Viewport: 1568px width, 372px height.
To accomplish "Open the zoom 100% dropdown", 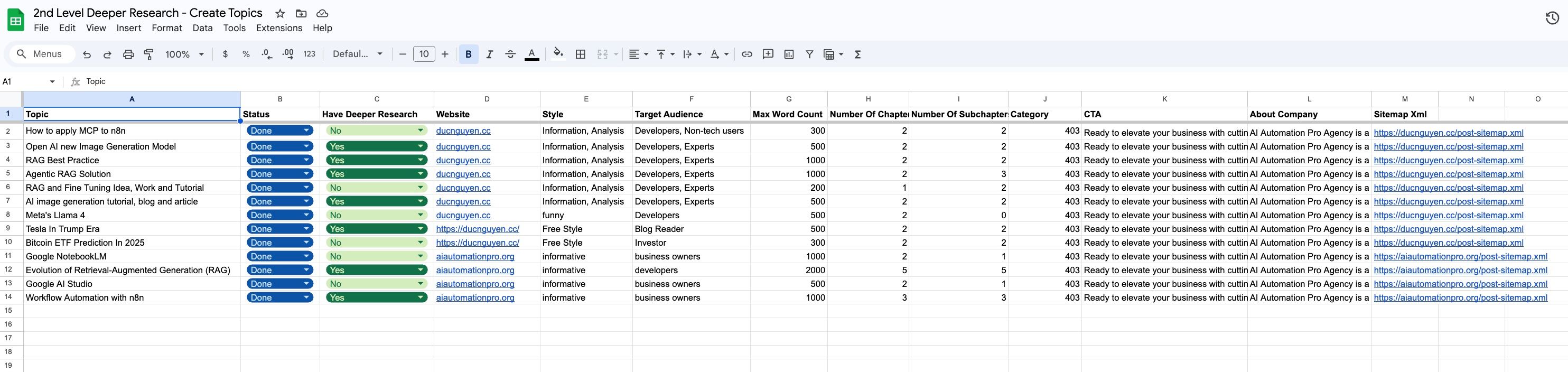I will coord(184,54).
